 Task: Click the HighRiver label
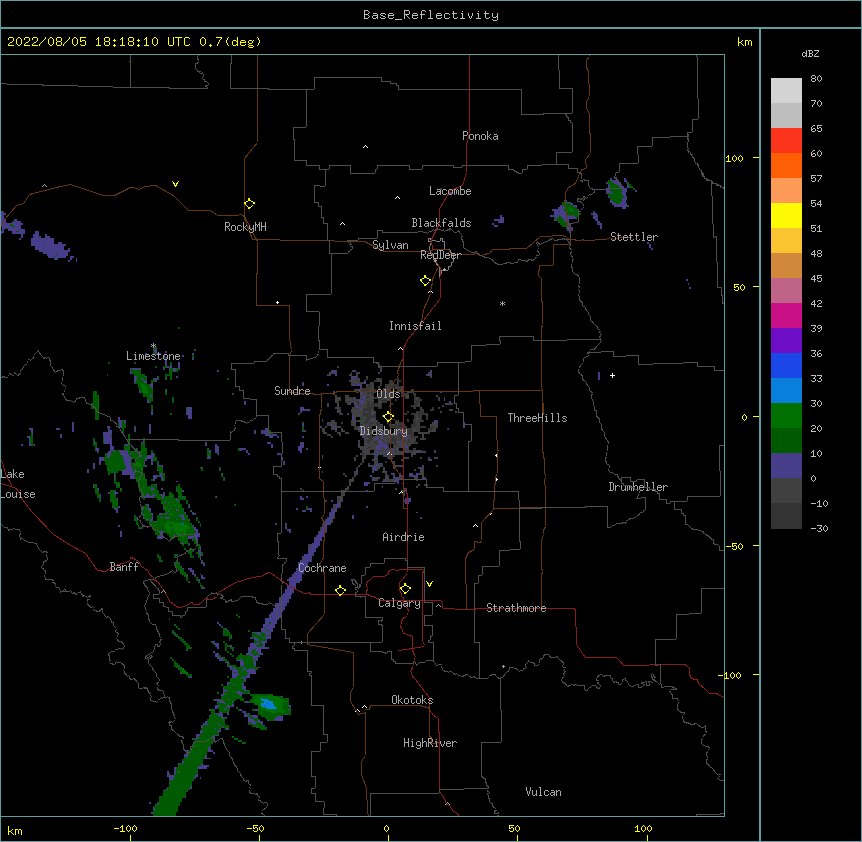coord(430,743)
